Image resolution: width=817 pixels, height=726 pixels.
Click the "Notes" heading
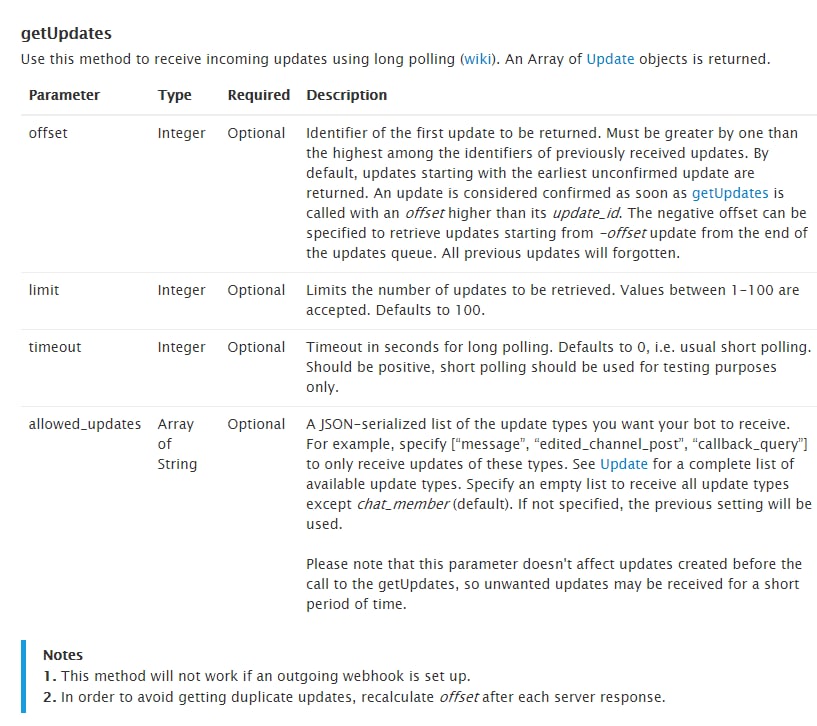(63, 655)
